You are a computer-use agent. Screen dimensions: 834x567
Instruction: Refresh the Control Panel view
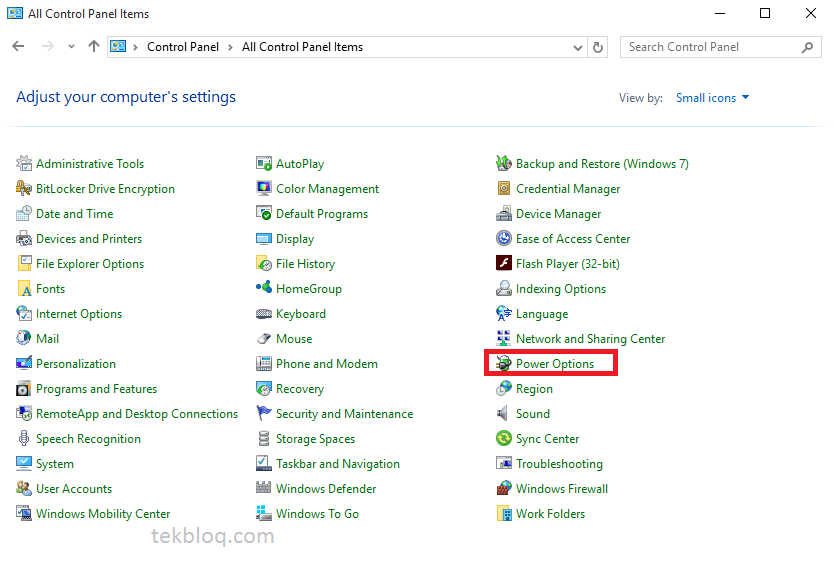coord(598,47)
